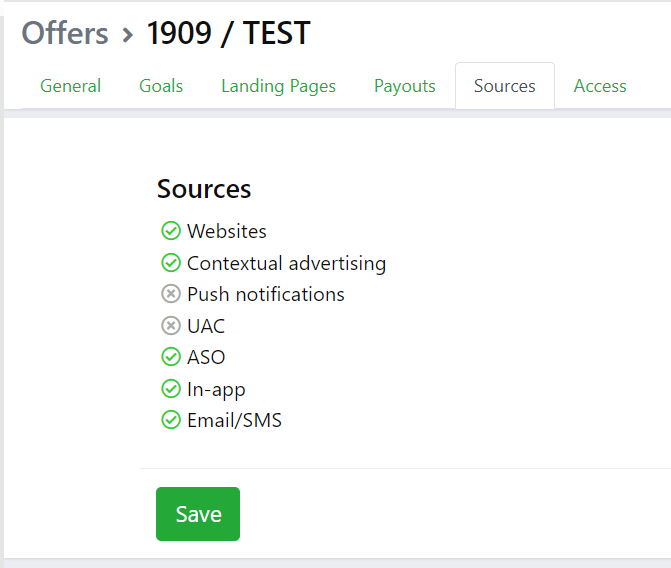
Task: Click the green check icon beside Websites
Action: pos(170,231)
